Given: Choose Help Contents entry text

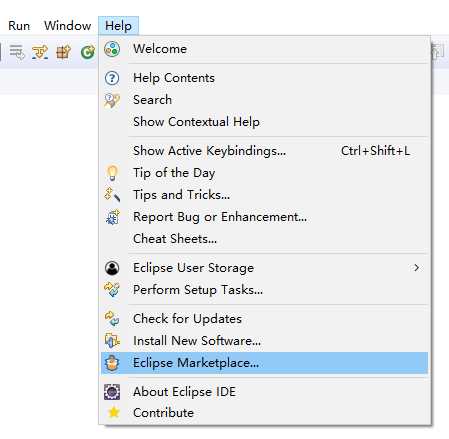Looking at the screenshot, I should [174, 78].
